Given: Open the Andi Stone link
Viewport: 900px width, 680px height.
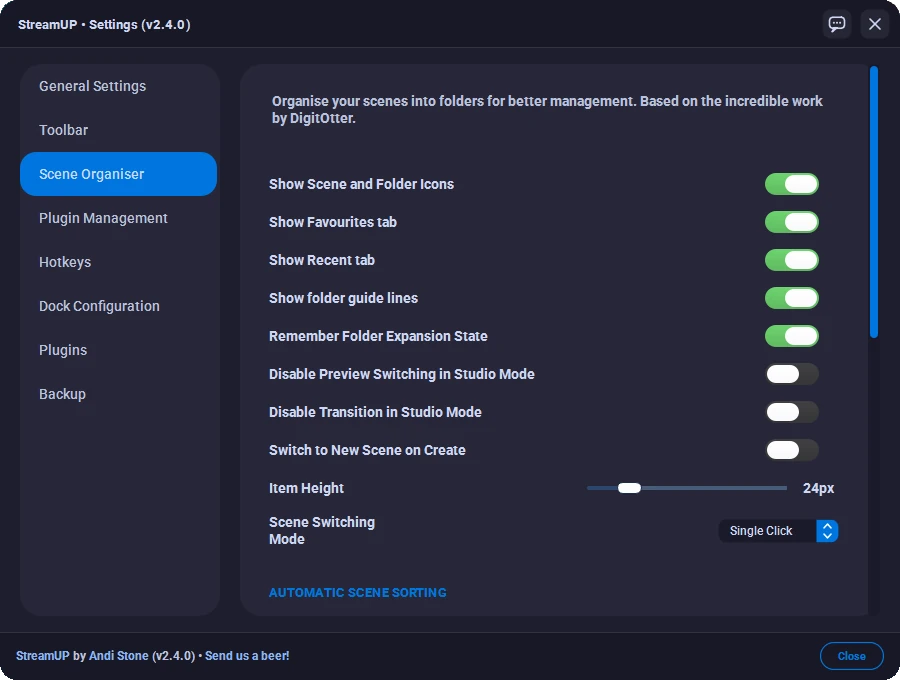Looking at the screenshot, I should pos(119,656).
